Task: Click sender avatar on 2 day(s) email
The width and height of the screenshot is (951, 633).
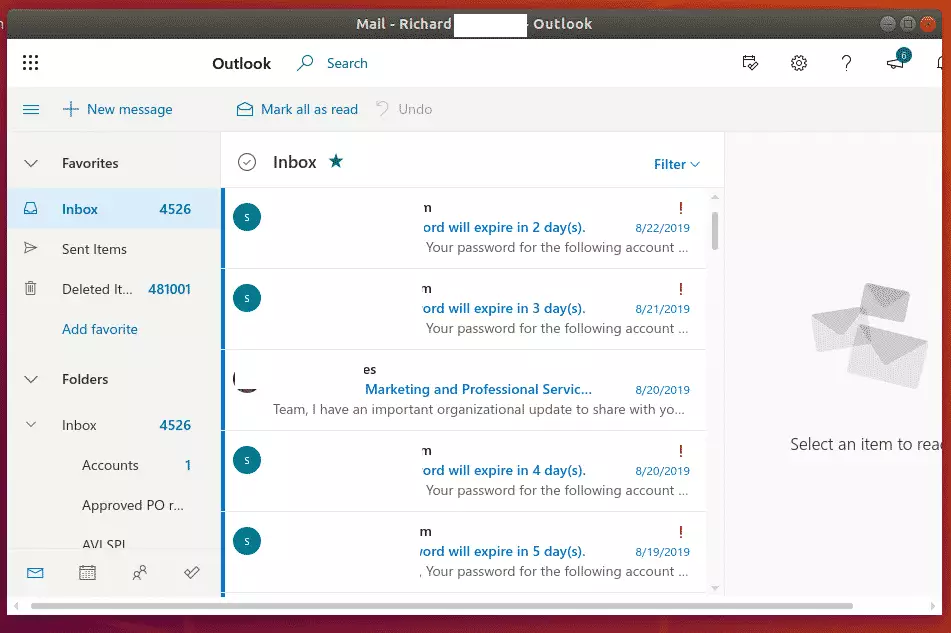Action: [247, 217]
